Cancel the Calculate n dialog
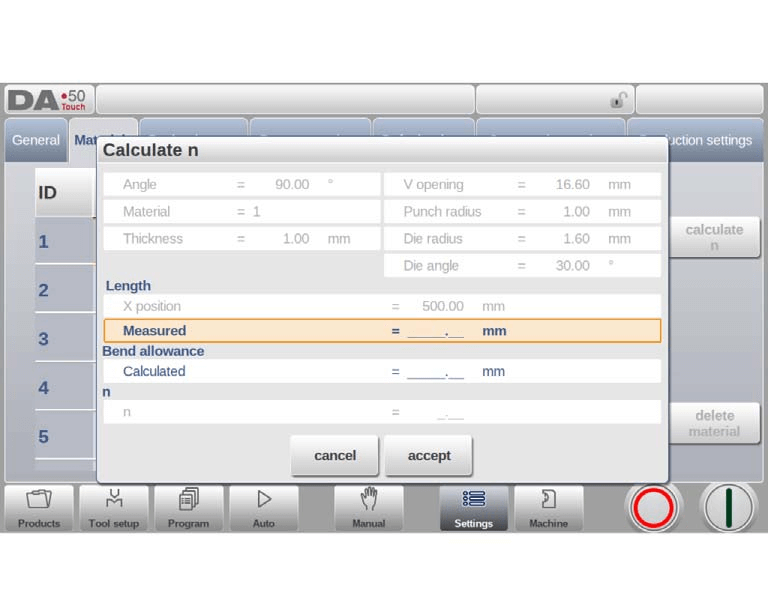This screenshot has height=615, width=768. 334,456
